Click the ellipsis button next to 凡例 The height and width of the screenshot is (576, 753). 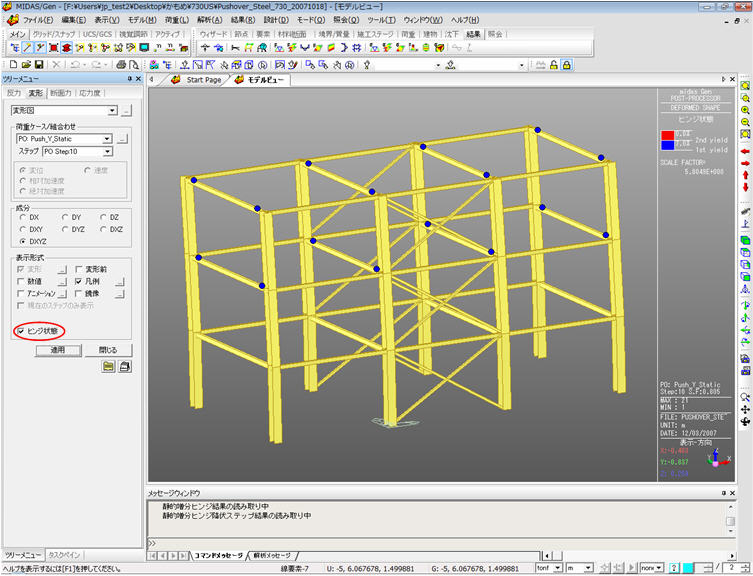click(x=120, y=282)
